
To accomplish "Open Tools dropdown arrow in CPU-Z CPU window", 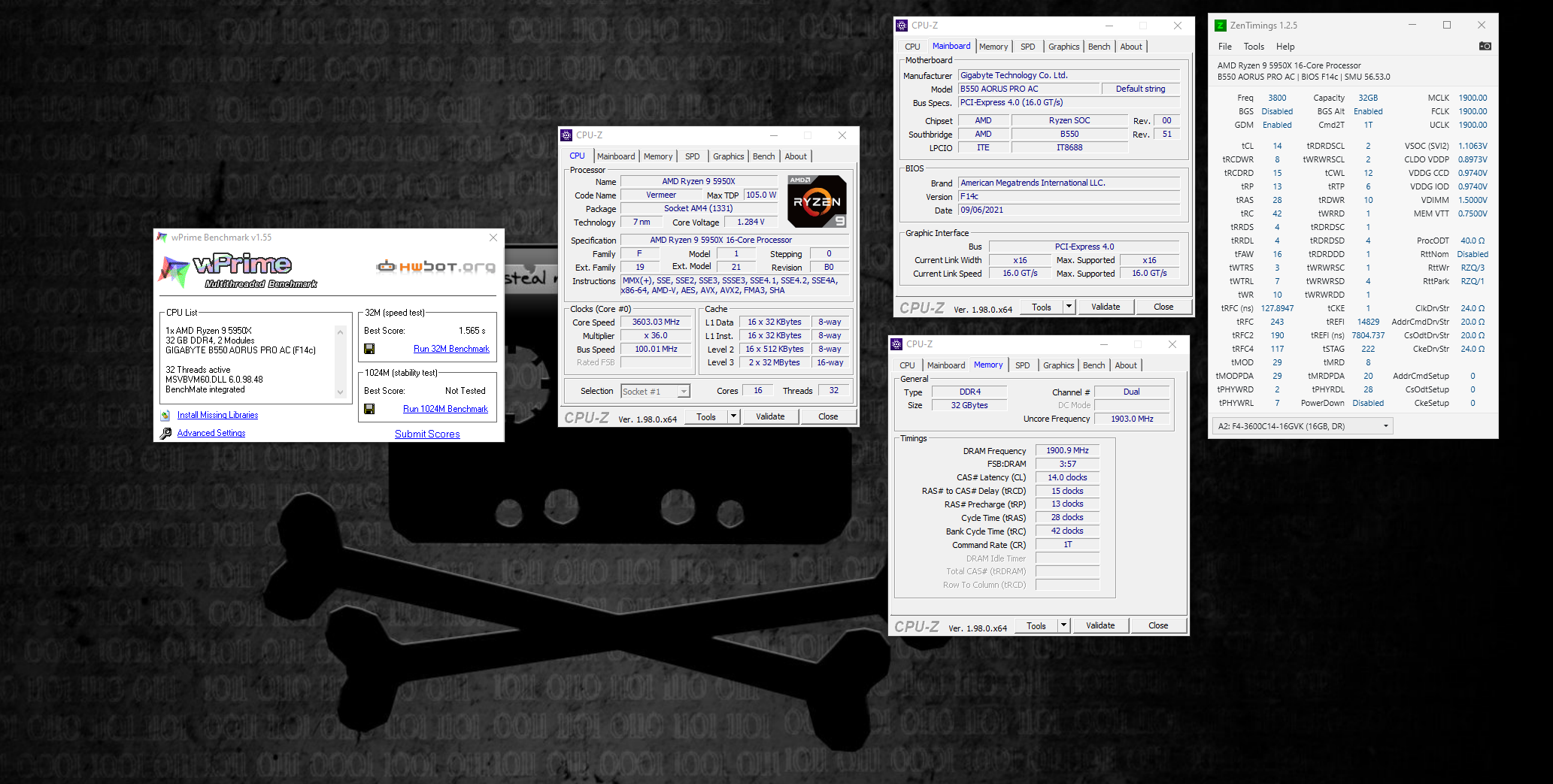I will [x=733, y=416].
